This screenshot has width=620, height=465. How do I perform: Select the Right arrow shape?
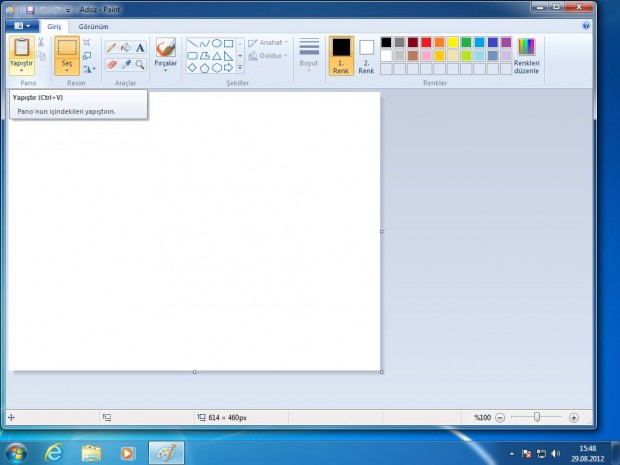pos(229,68)
